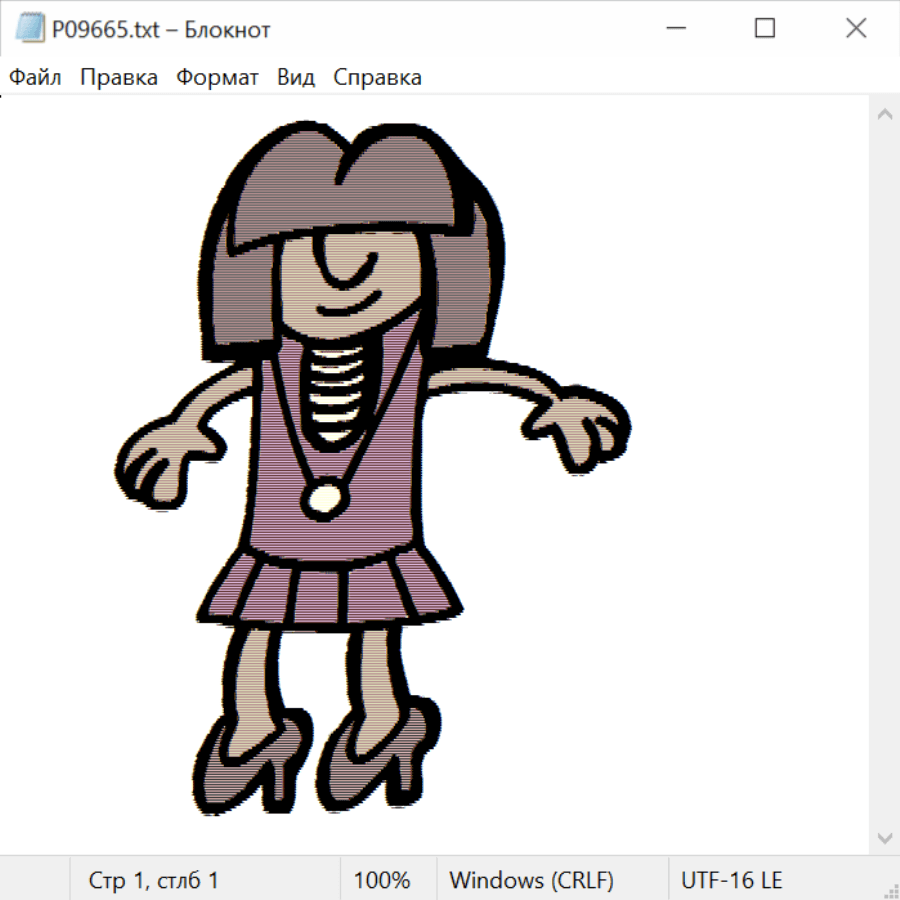Image resolution: width=900 pixels, height=900 pixels.
Task: Click the 100% zoom status field
Action: [x=382, y=880]
